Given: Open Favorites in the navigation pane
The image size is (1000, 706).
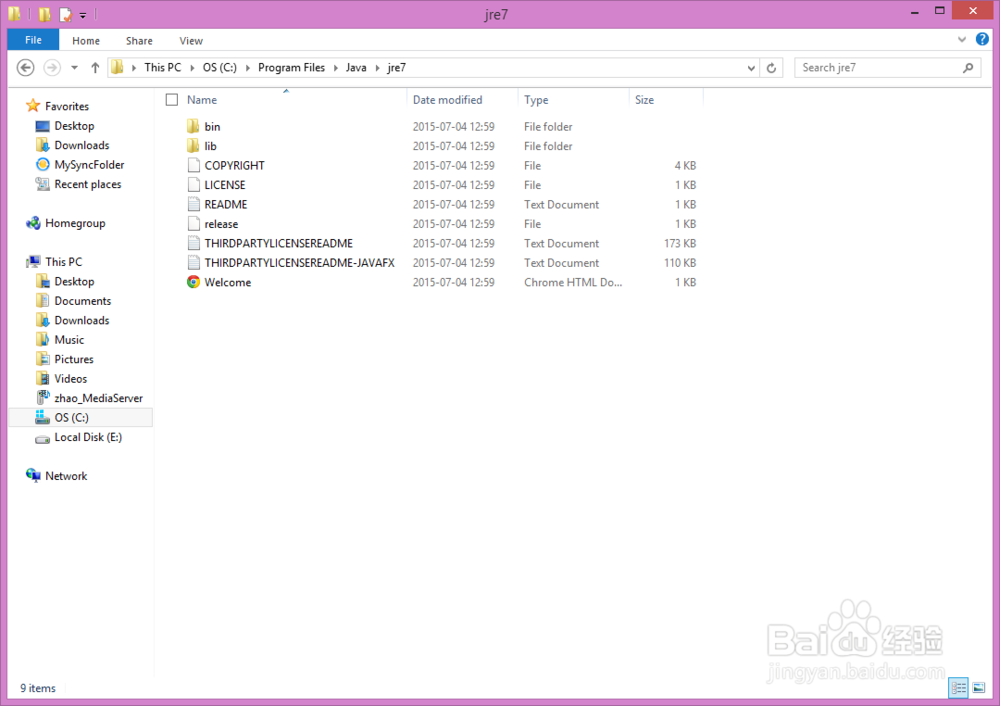Looking at the screenshot, I should pyautogui.click(x=67, y=107).
